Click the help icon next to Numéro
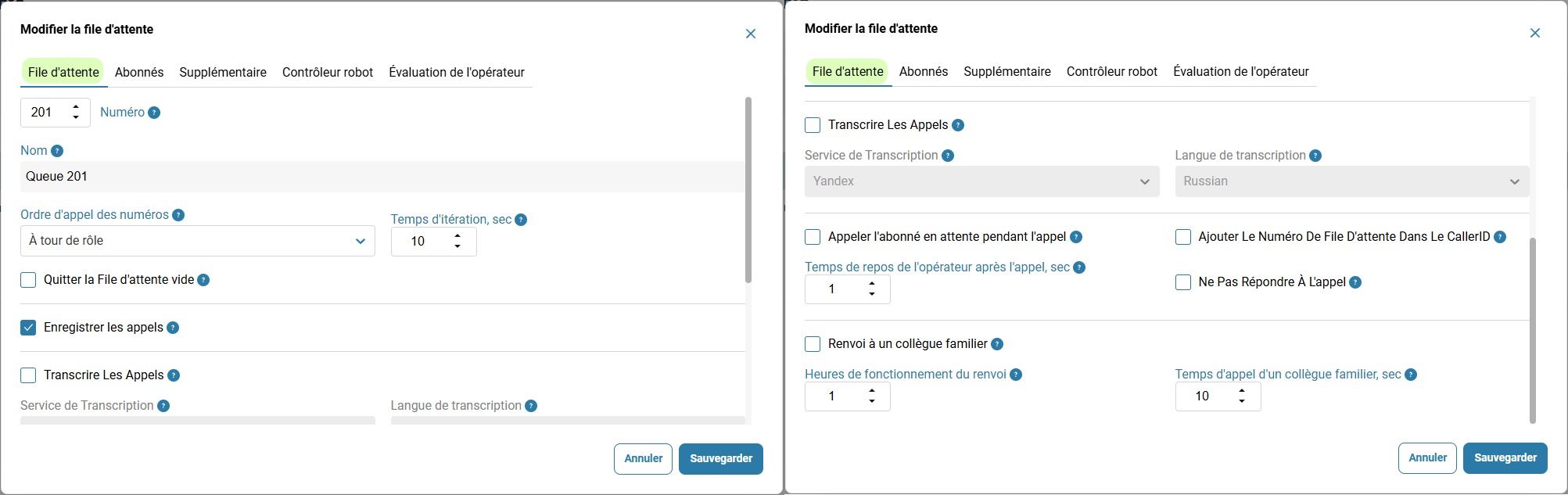The width and height of the screenshot is (1568, 495). 154,113
